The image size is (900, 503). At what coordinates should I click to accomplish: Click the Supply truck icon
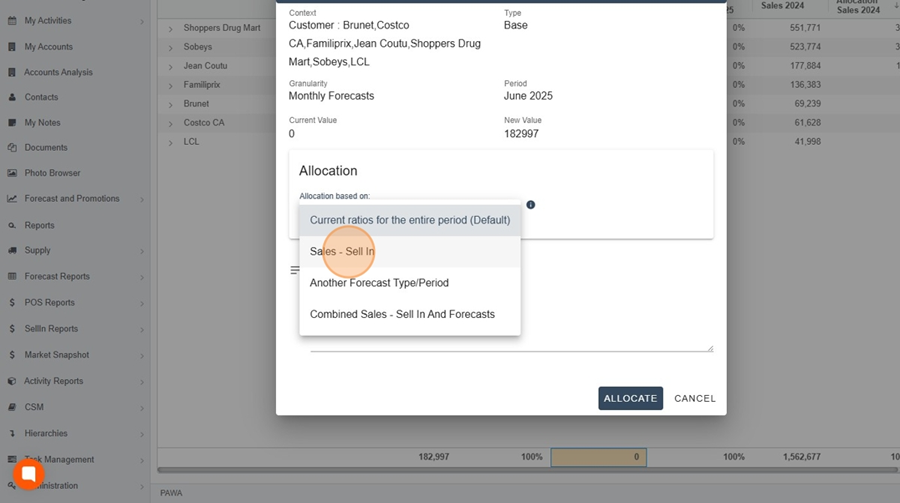(12, 250)
